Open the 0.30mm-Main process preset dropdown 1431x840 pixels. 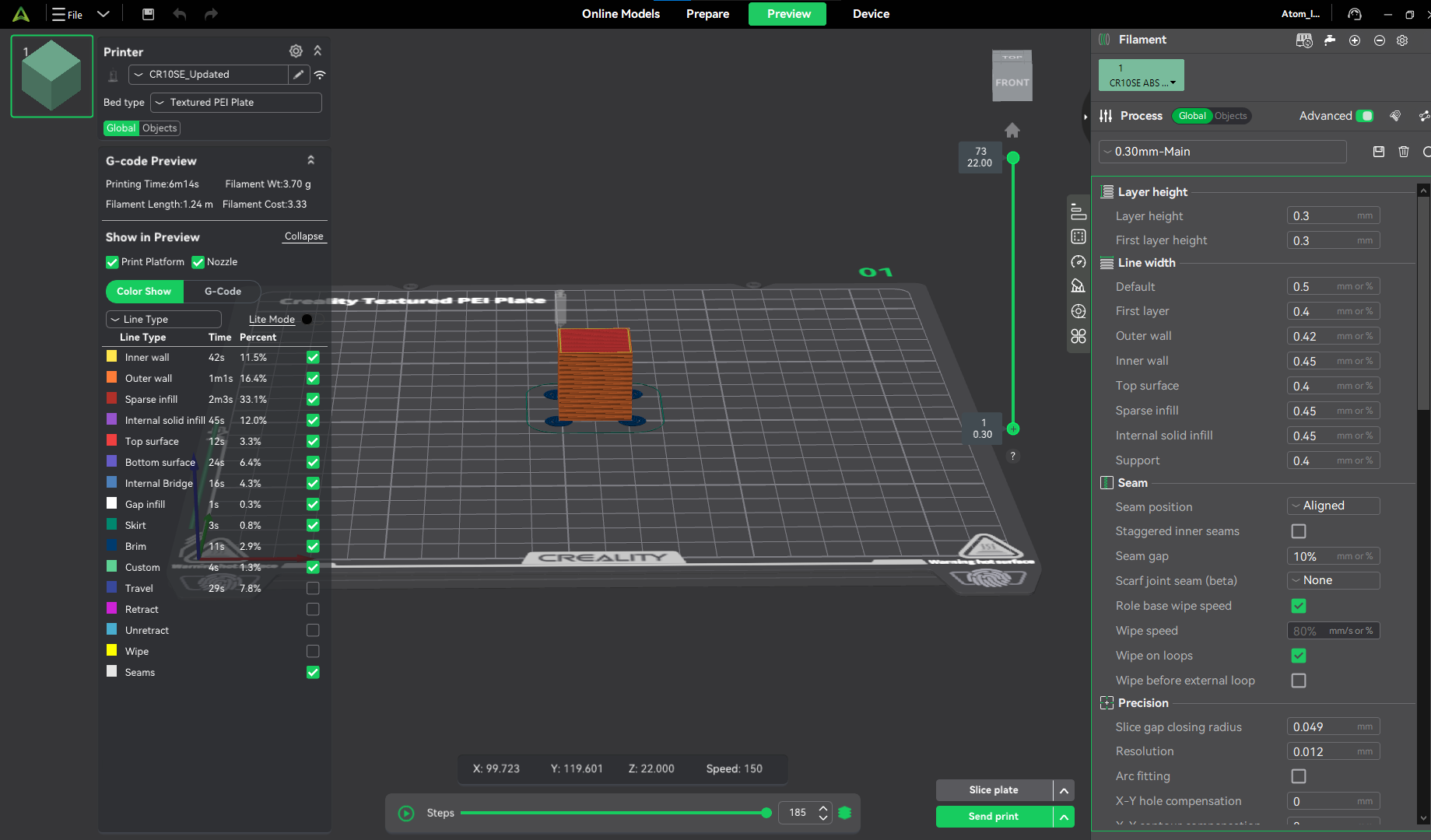(1222, 152)
